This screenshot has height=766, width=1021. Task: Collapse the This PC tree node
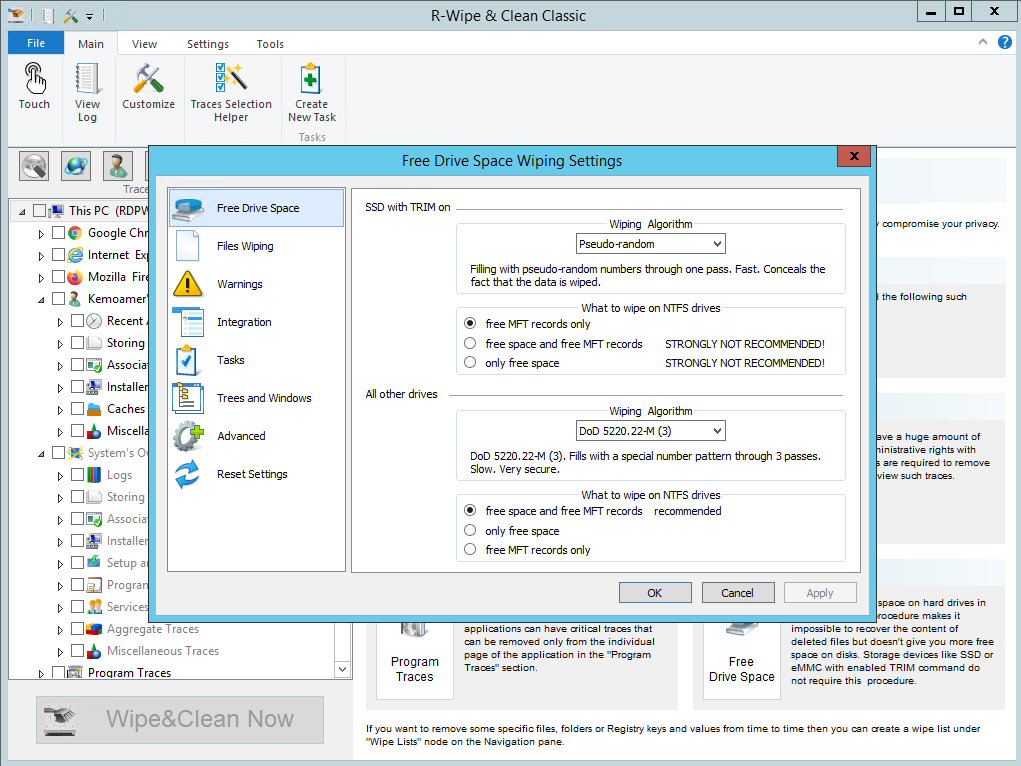pos(22,212)
